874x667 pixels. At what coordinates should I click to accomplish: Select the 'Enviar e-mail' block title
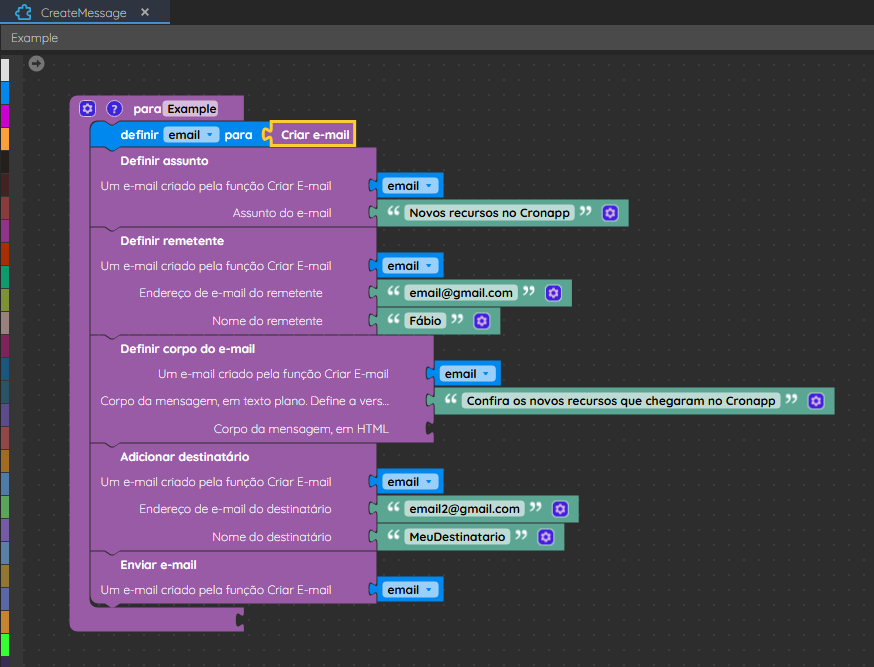pyautogui.click(x=158, y=565)
